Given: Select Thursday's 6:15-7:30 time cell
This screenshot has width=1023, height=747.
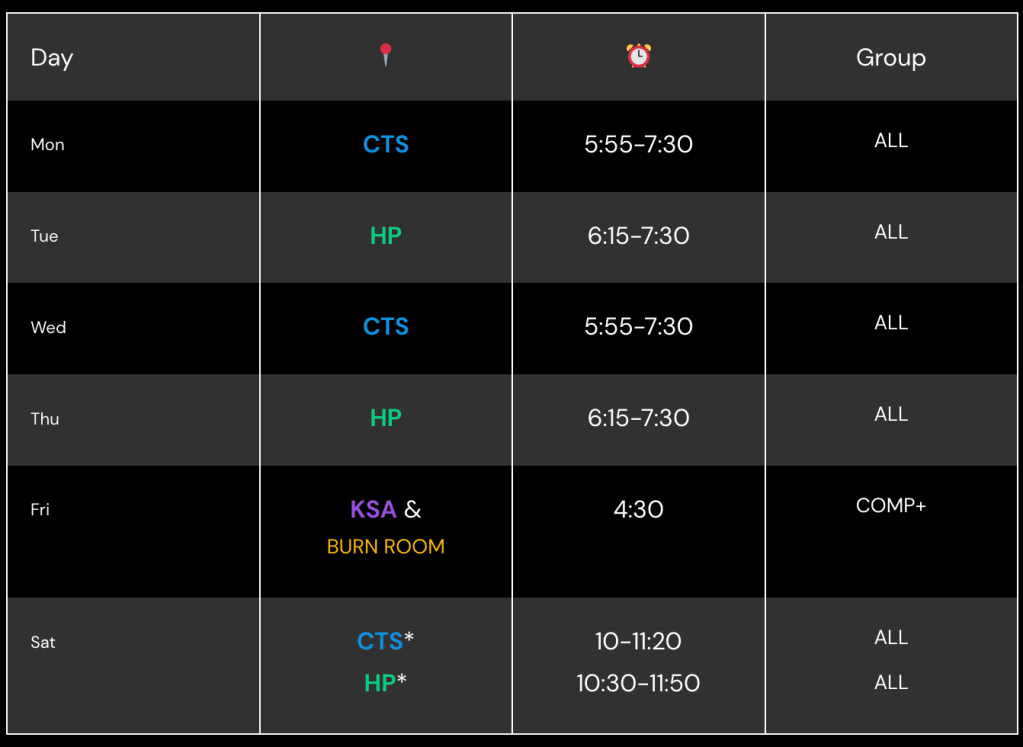Looking at the screenshot, I should point(638,418).
